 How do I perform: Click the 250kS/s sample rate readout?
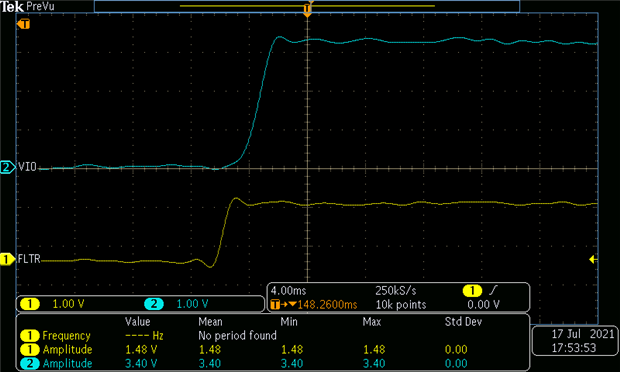pyautogui.click(x=395, y=291)
